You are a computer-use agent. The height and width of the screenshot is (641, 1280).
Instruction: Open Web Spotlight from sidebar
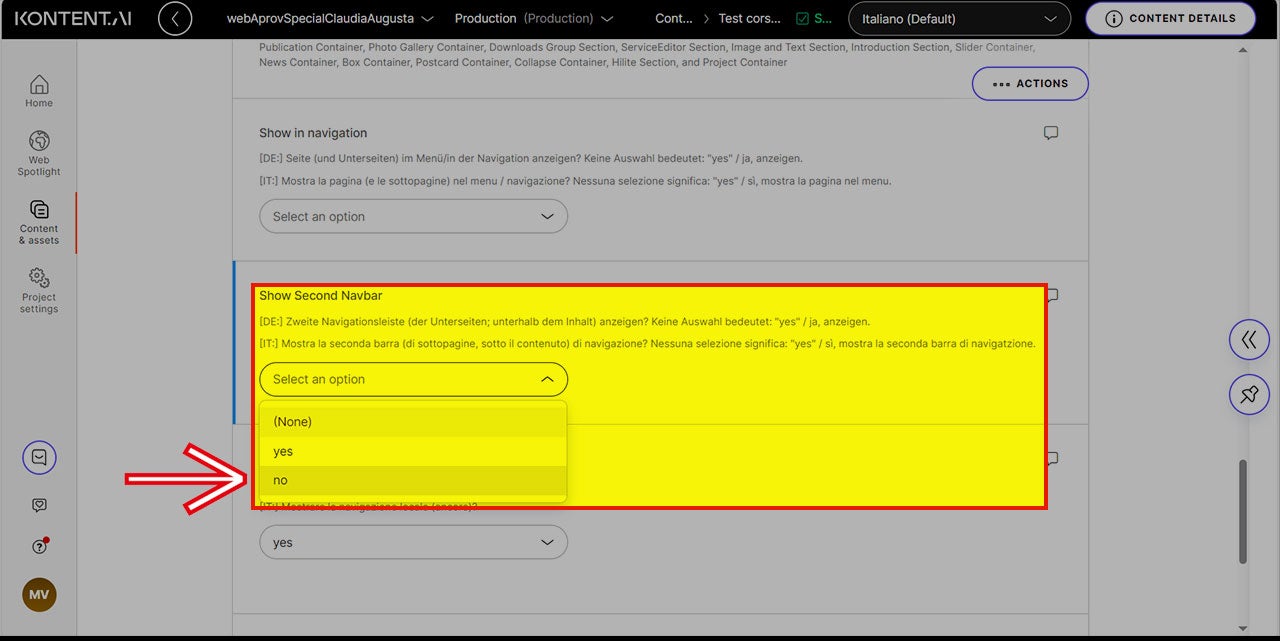click(x=39, y=152)
